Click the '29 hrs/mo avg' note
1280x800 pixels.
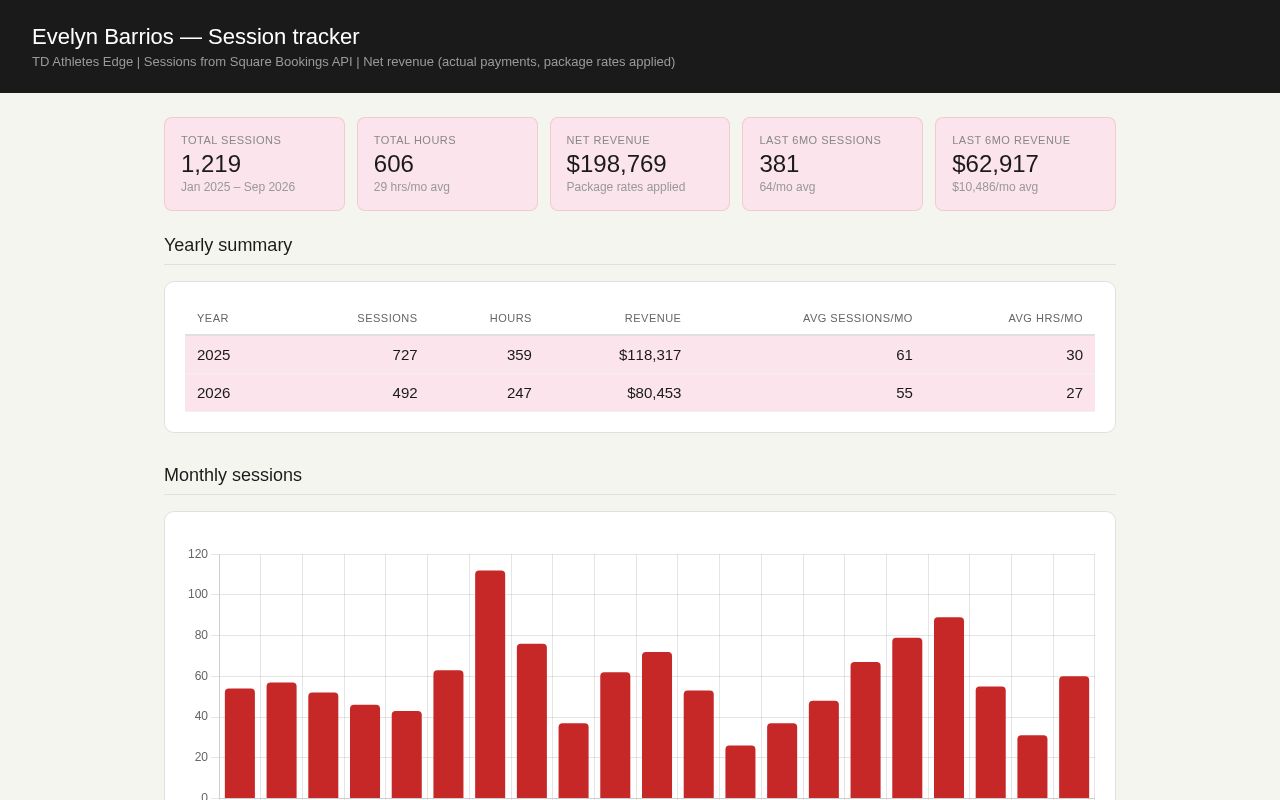[412, 187]
